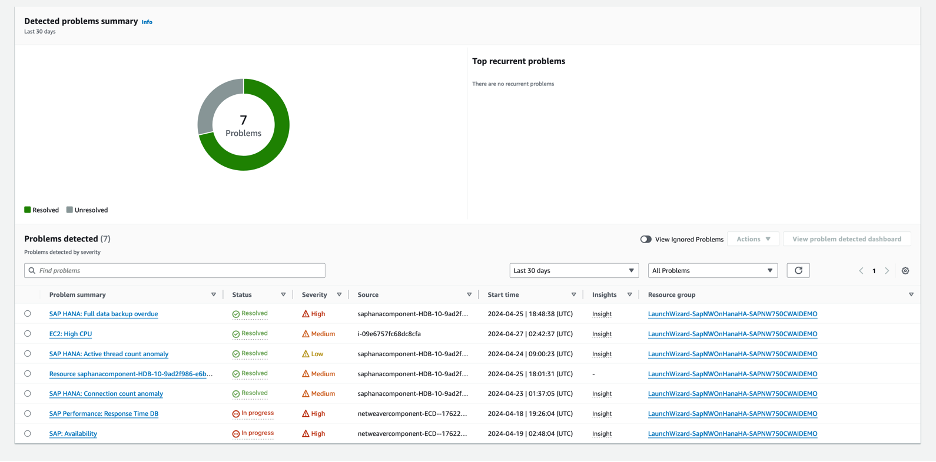Select radio for Connection count anomaly
The height and width of the screenshot is (462, 936).
coord(27,393)
